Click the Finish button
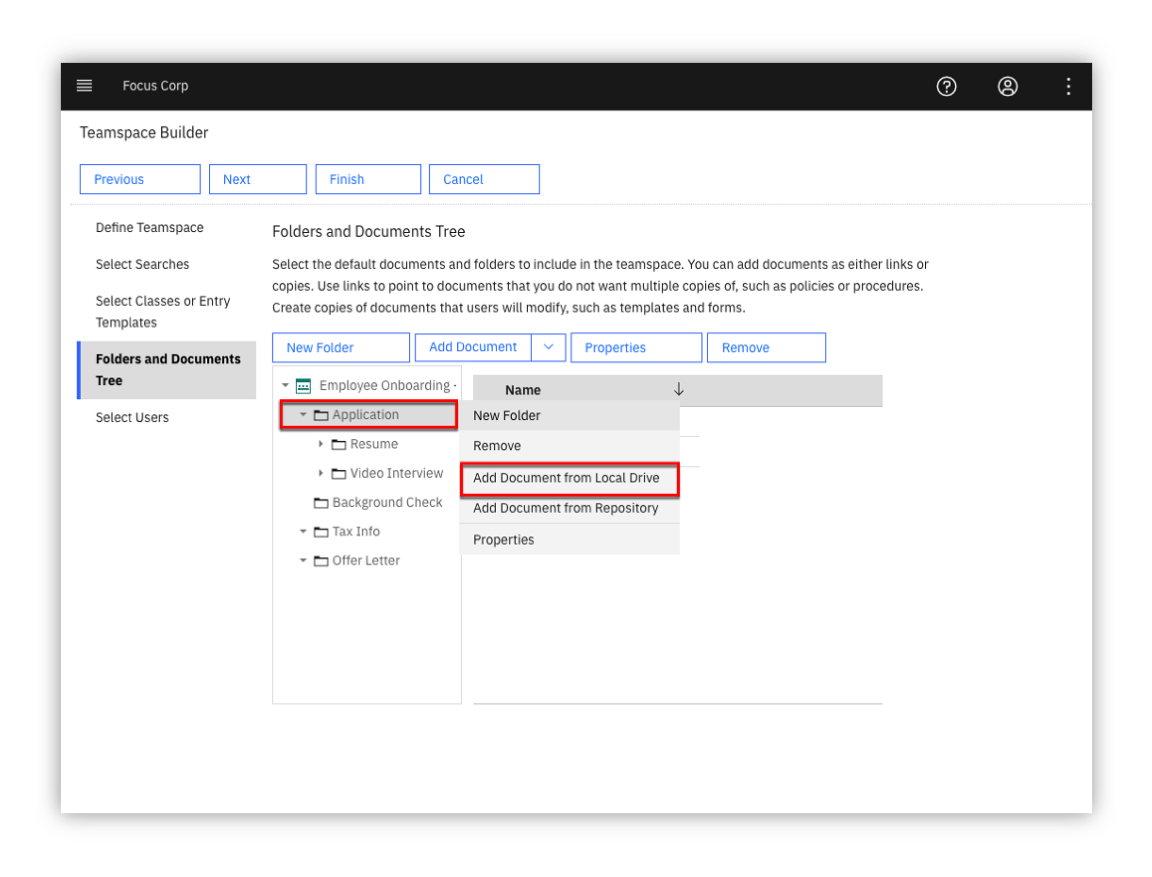The width and height of the screenshot is (1152, 877). (x=368, y=179)
